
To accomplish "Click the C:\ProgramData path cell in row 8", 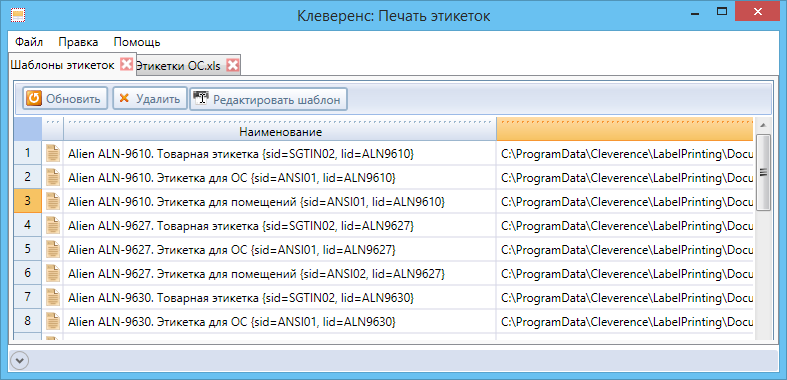I will pyautogui.click(x=625, y=322).
